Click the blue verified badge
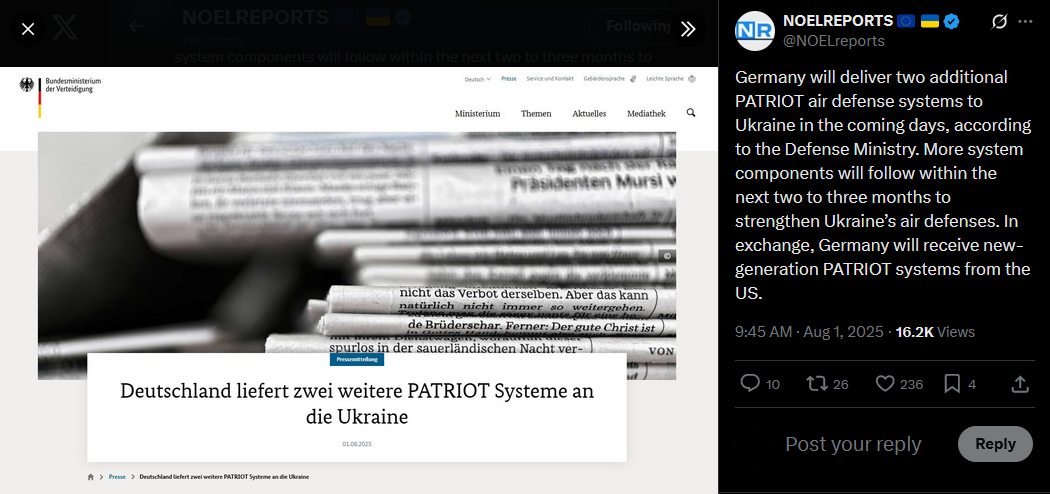The width and height of the screenshot is (1050, 494). pos(952,21)
